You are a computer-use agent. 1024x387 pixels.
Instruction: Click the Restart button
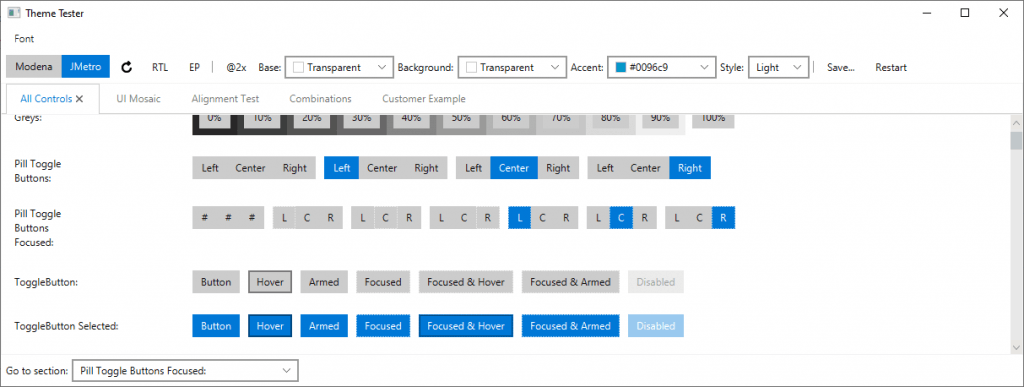pos(891,67)
